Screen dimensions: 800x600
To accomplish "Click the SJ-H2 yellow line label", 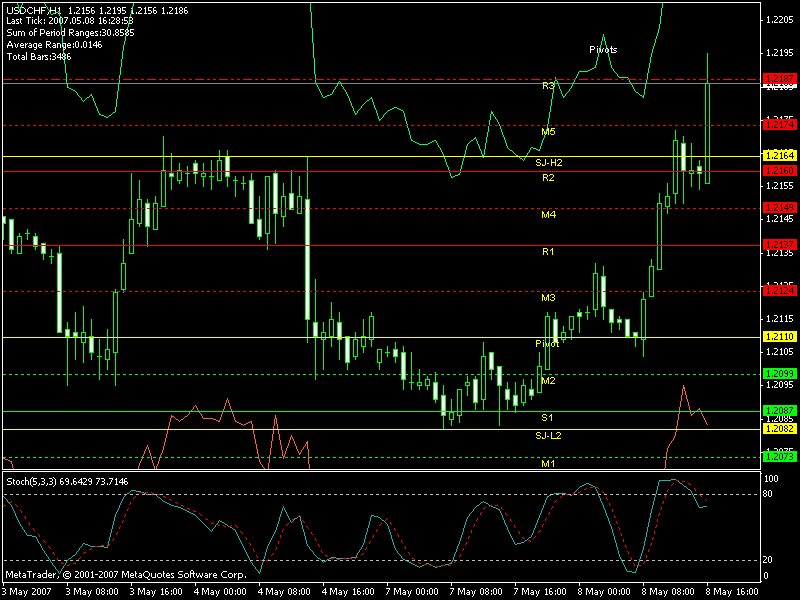I will coord(549,162).
